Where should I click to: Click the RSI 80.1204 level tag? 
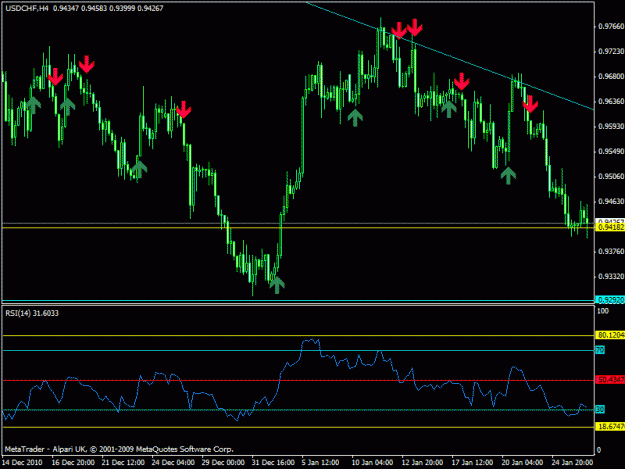point(610,335)
